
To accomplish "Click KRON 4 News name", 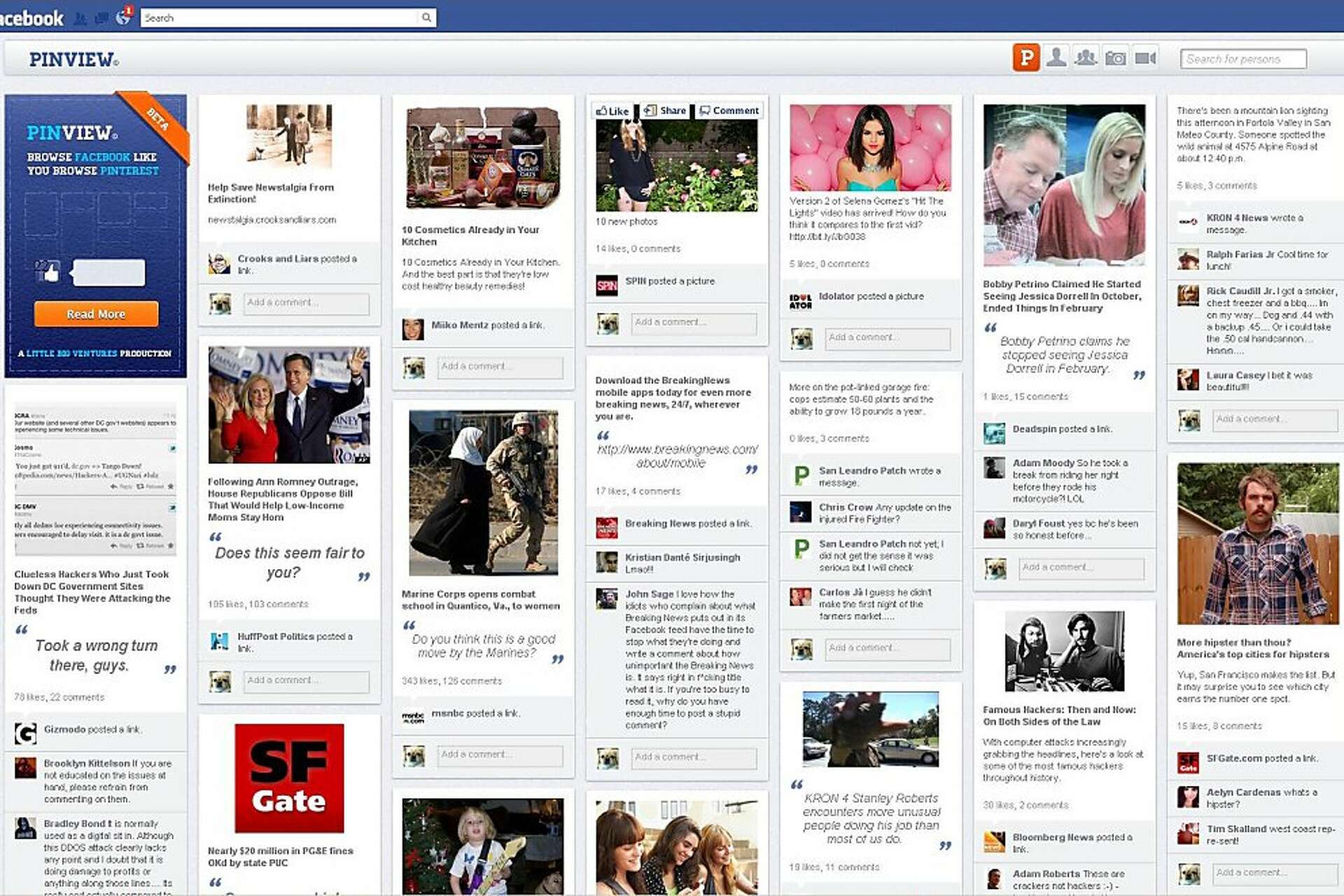I will [1237, 218].
